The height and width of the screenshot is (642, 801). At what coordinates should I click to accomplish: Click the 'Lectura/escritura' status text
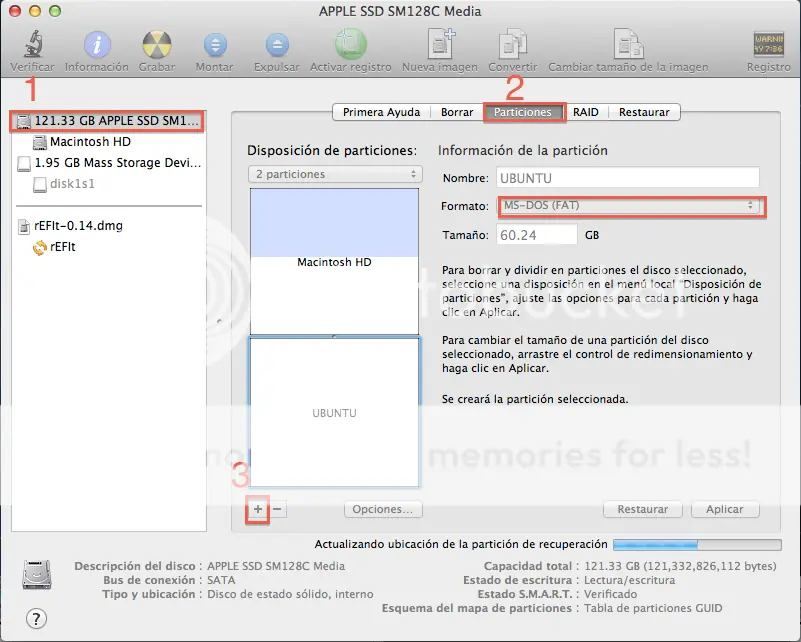pos(629,580)
